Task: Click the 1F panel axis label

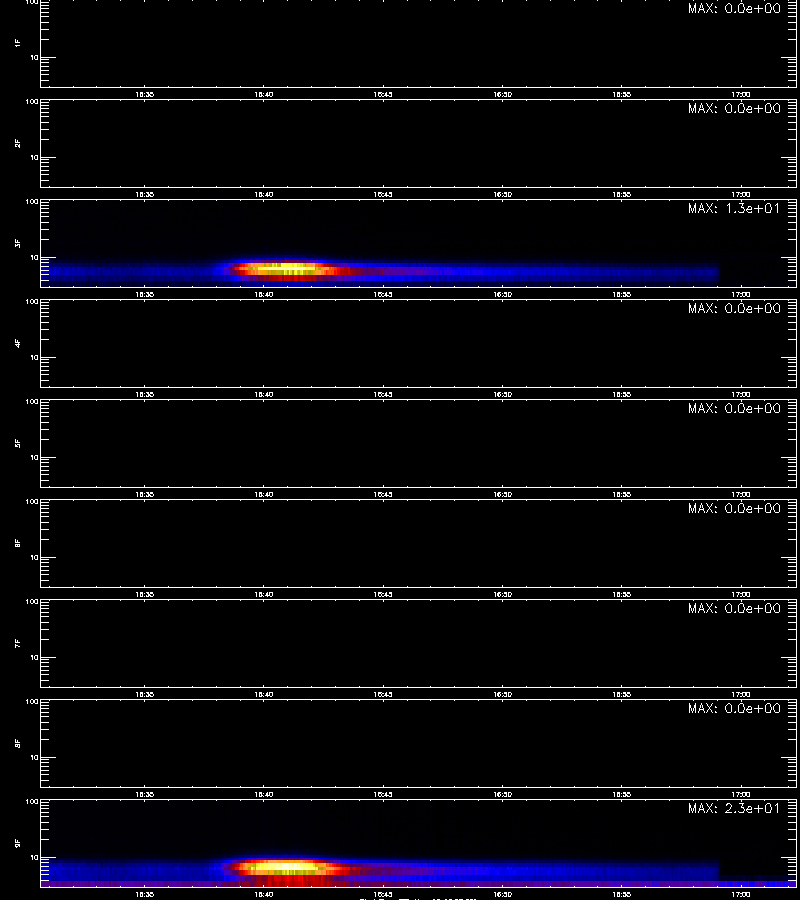Action: 18,43
